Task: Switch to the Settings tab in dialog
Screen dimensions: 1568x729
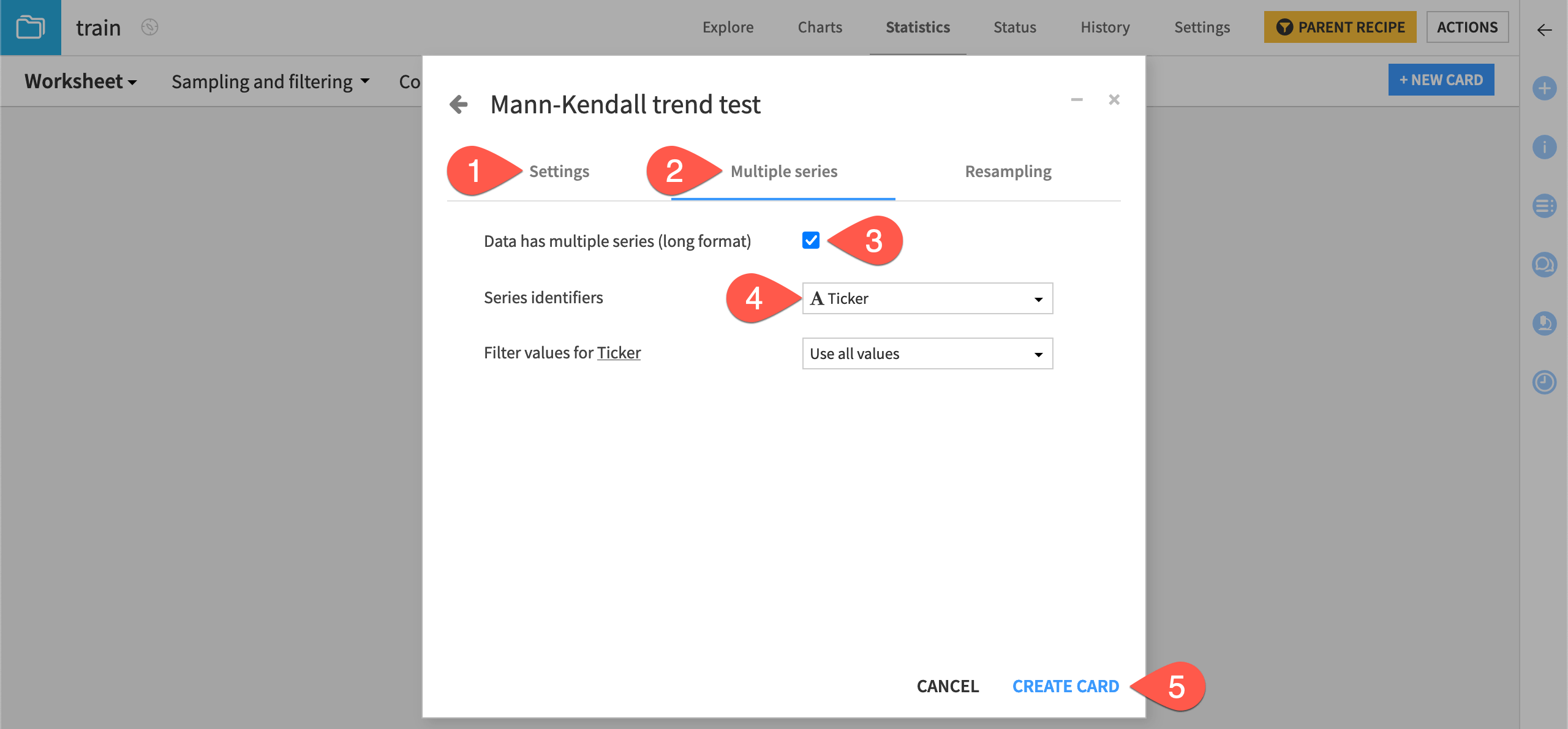Action: click(559, 172)
